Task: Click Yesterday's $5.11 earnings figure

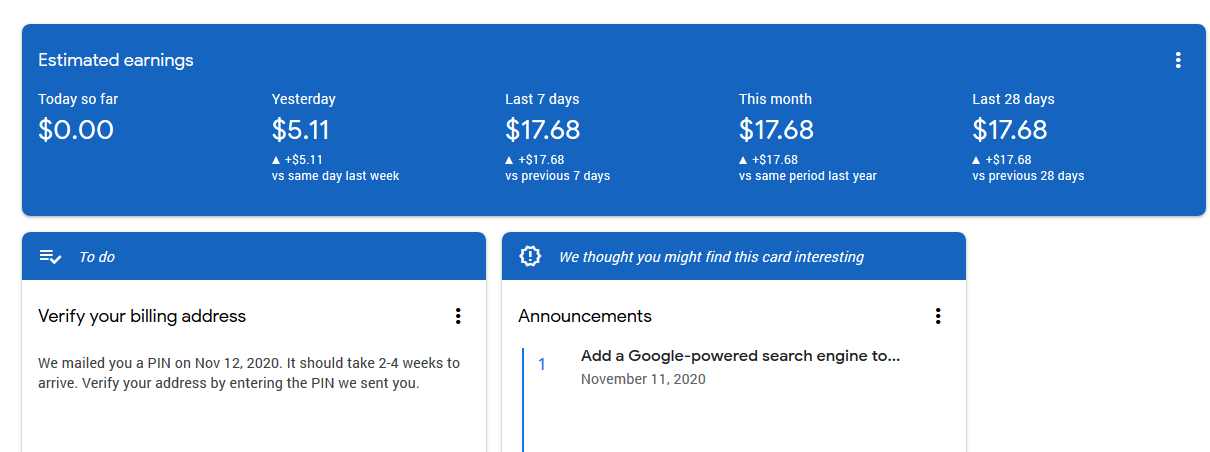Action: [300, 130]
